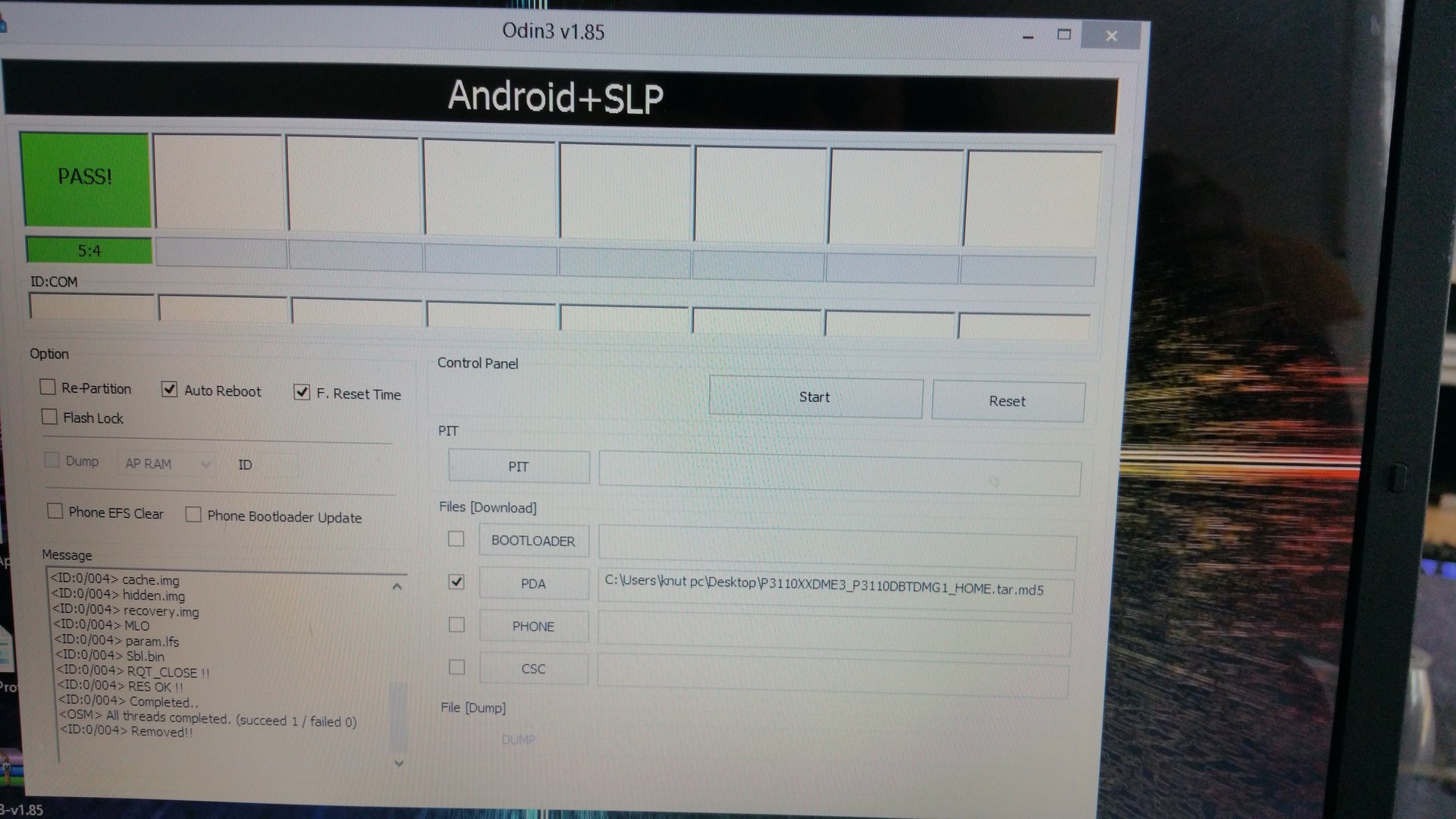Click the PIT file path field

pos(839,473)
